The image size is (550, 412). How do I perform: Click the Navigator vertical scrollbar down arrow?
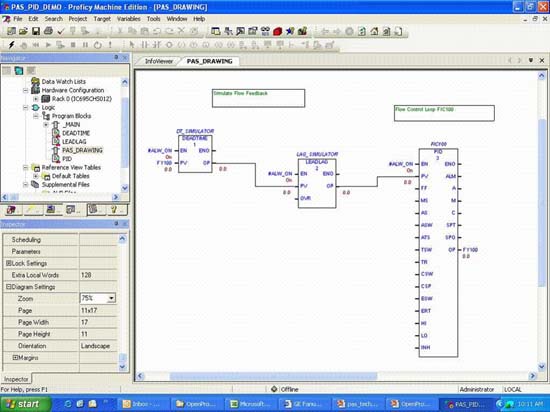tap(125, 188)
